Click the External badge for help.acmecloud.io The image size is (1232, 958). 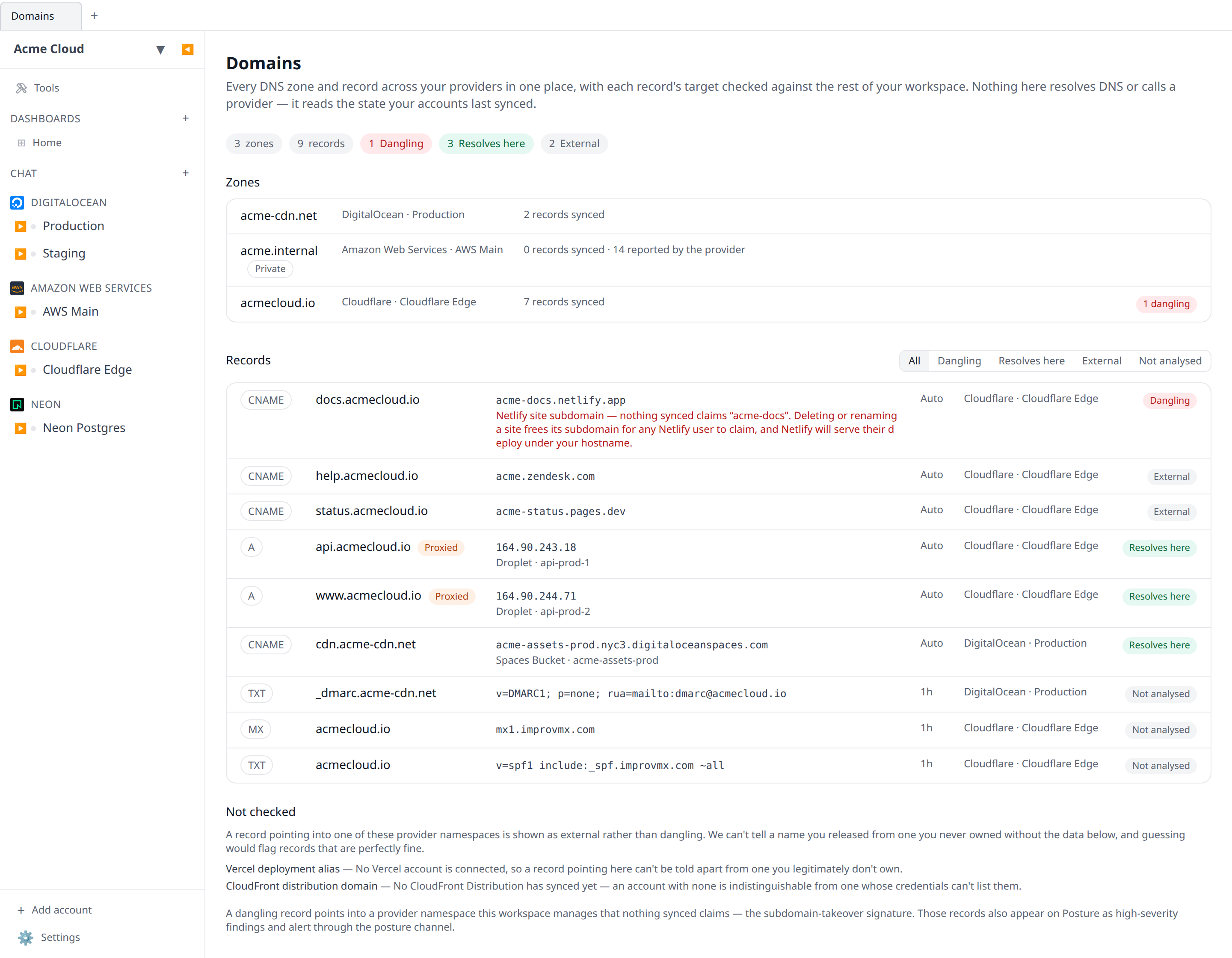coord(1172,477)
